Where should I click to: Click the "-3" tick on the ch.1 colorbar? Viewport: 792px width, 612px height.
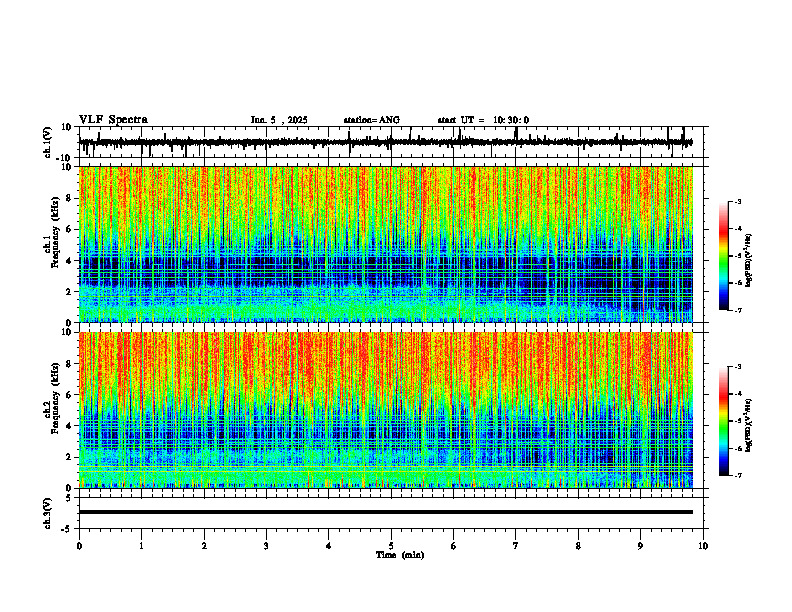(x=738, y=201)
